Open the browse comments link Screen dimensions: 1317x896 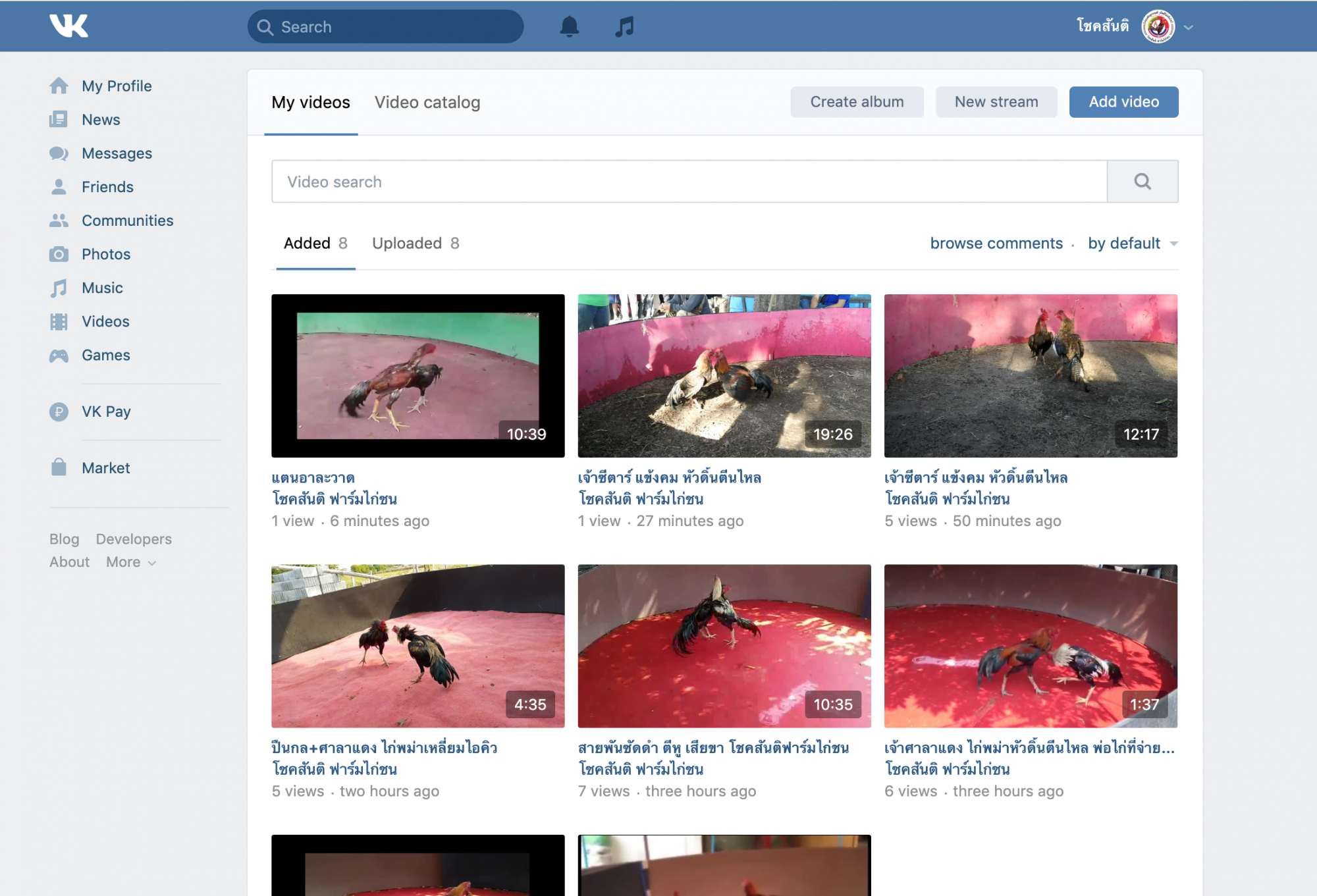pyautogui.click(x=996, y=244)
